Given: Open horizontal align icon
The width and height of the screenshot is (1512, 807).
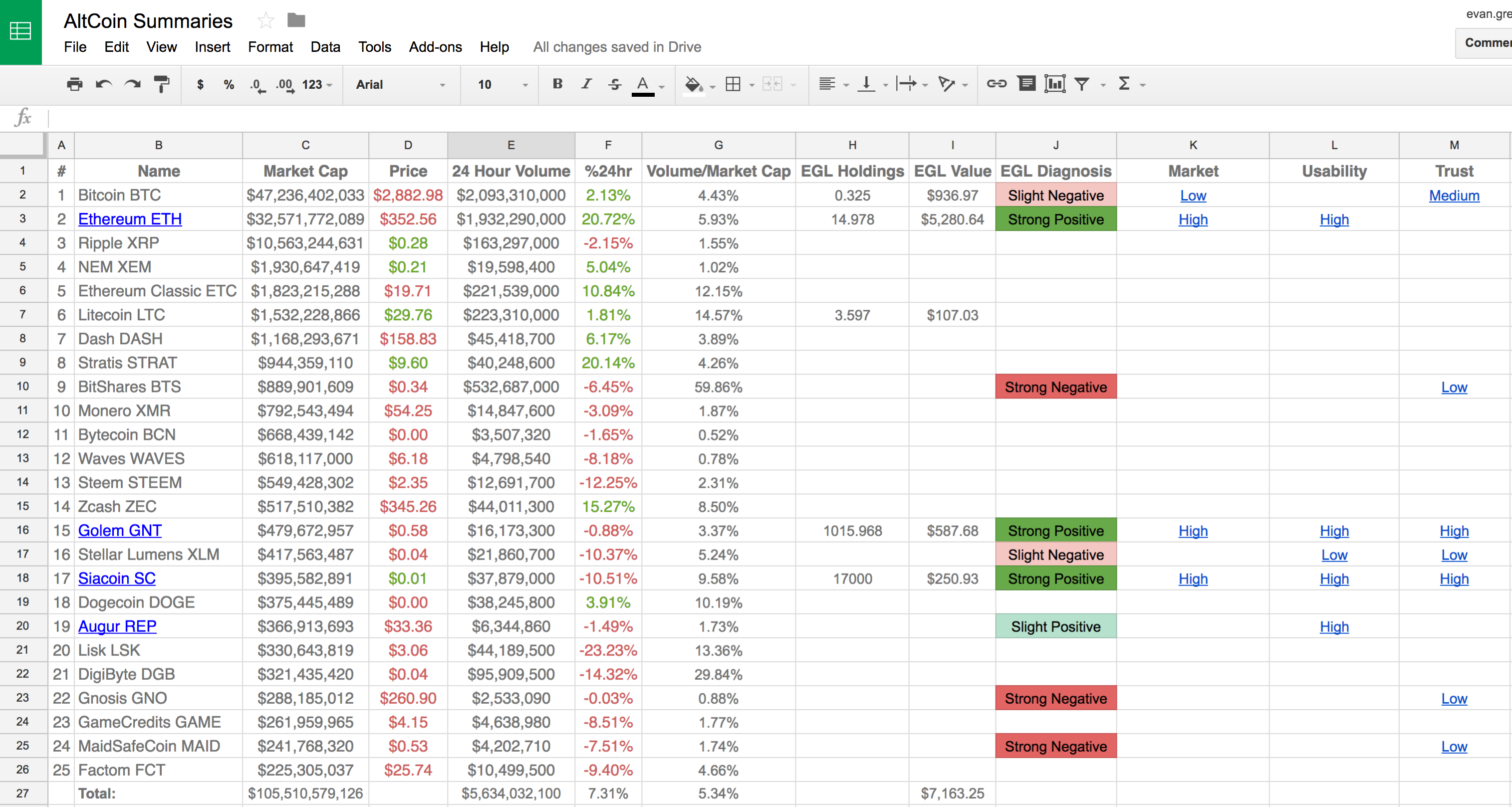Looking at the screenshot, I should tap(827, 84).
